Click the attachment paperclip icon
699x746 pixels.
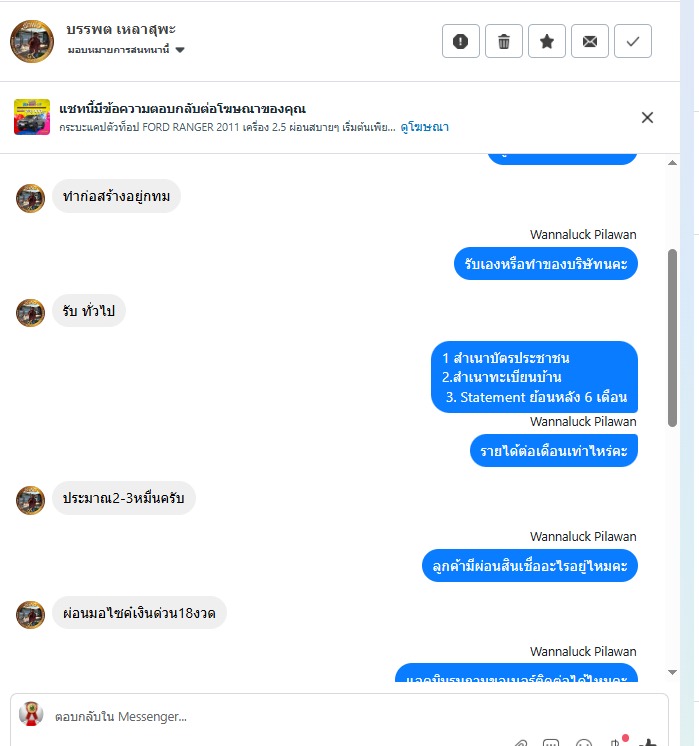(521, 743)
